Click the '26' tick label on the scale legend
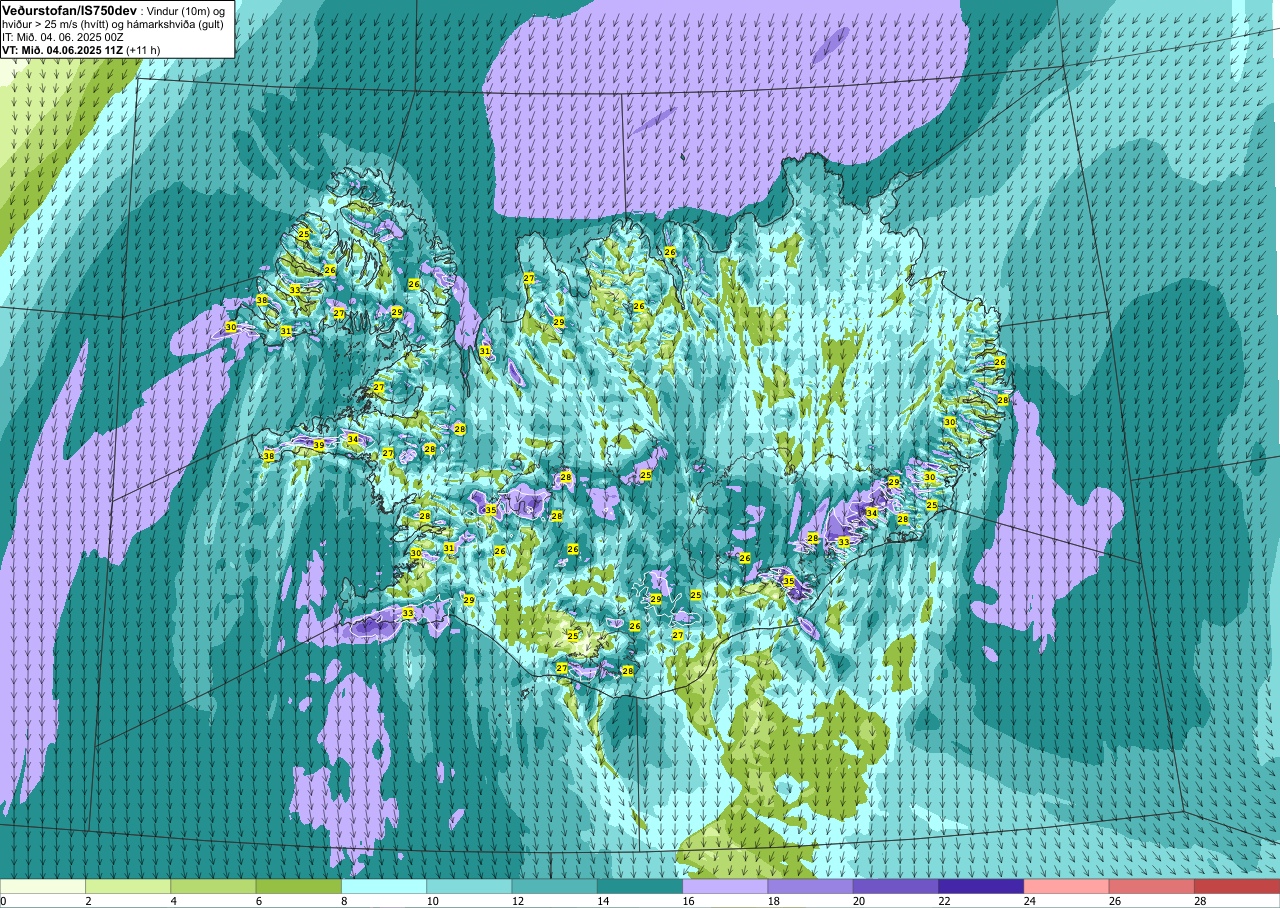 (1113, 901)
